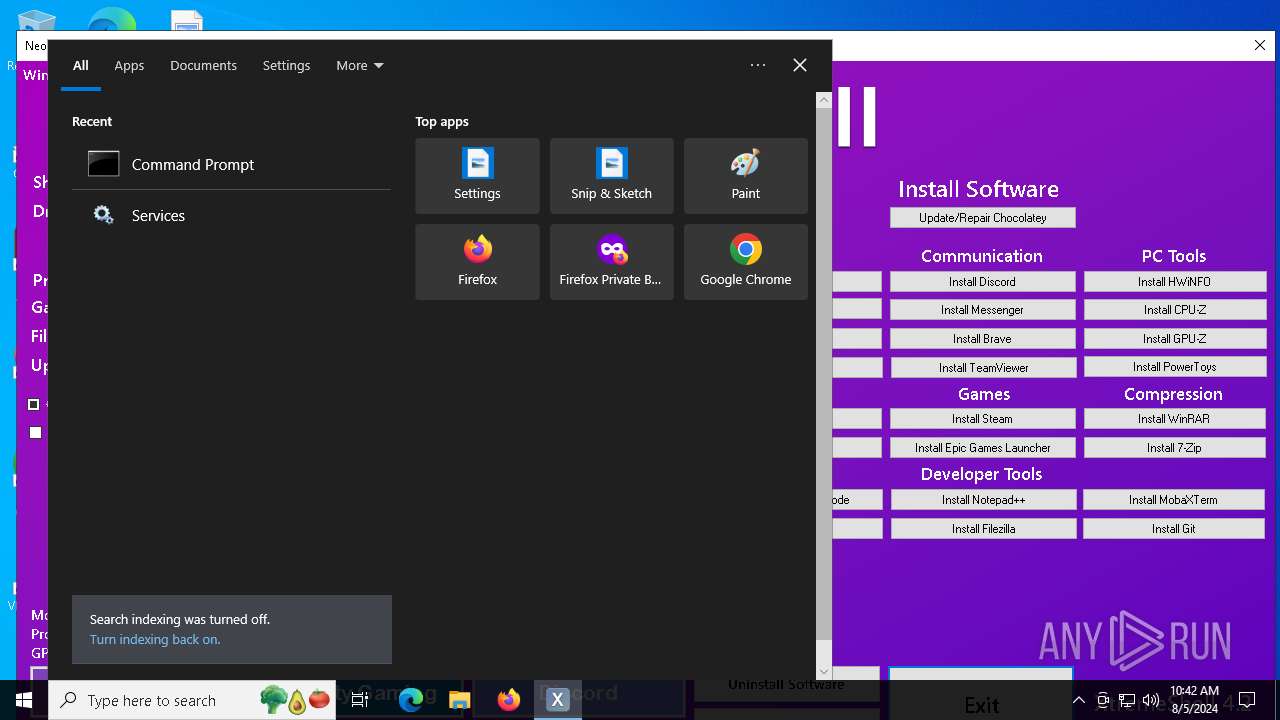Click Install HWiNFO button

(x=1174, y=282)
